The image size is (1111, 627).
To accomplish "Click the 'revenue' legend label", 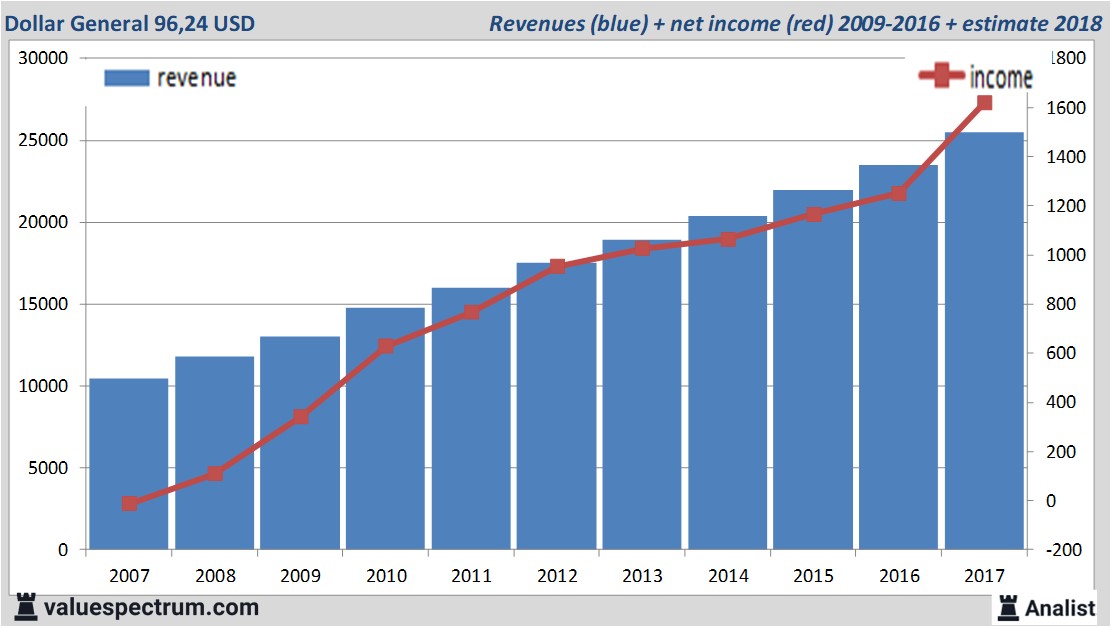I will click(x=196, y=78).
